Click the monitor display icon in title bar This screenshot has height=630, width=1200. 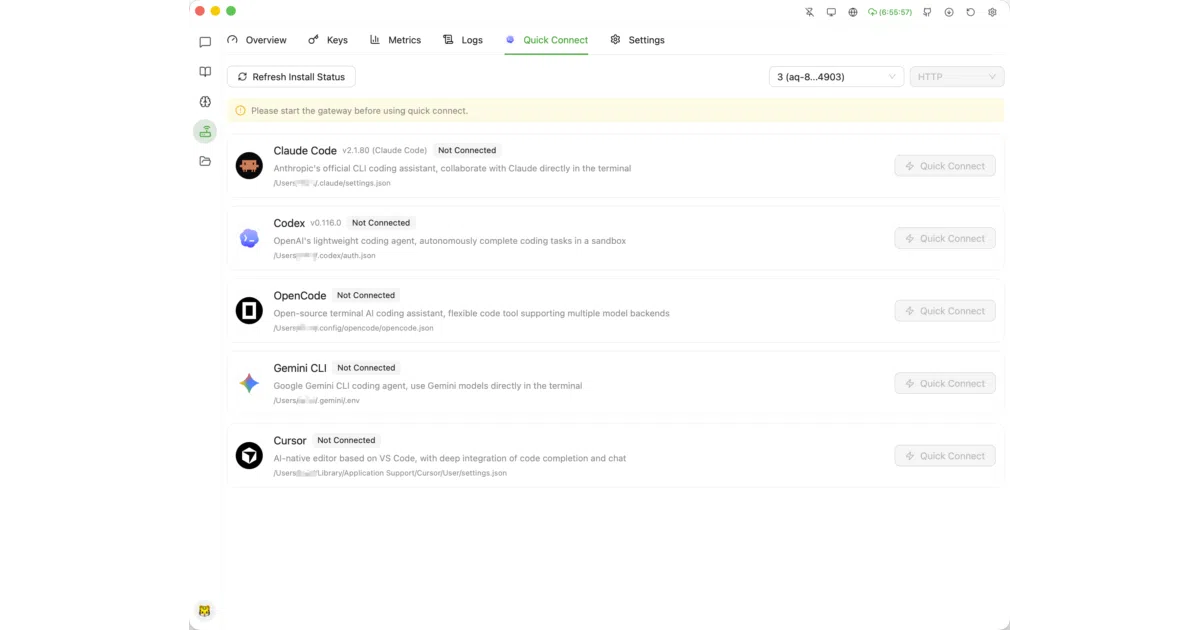[x=831, y=12]
